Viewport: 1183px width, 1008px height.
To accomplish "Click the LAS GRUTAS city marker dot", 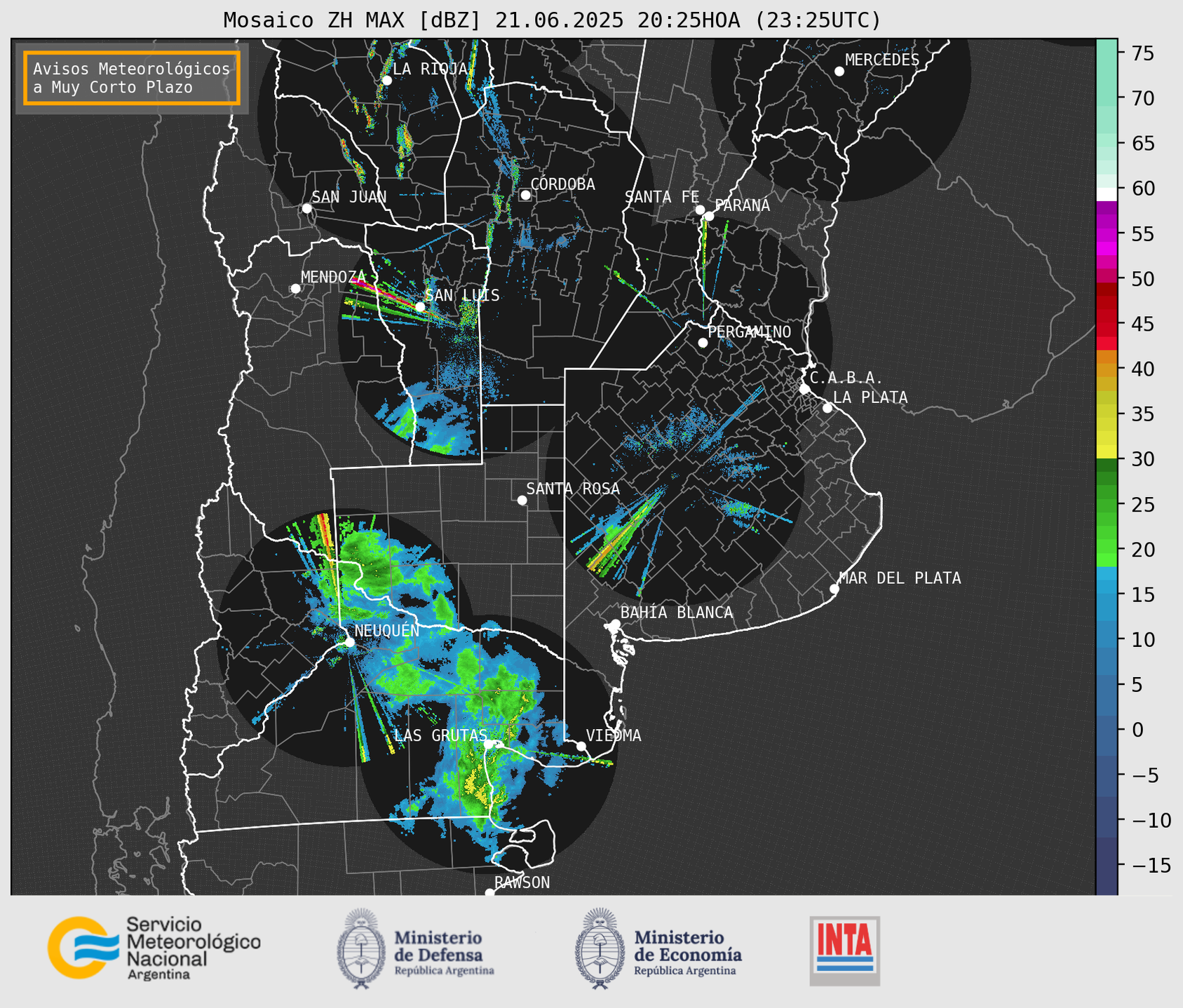I will pyautogui.click(x=489, y=744).
